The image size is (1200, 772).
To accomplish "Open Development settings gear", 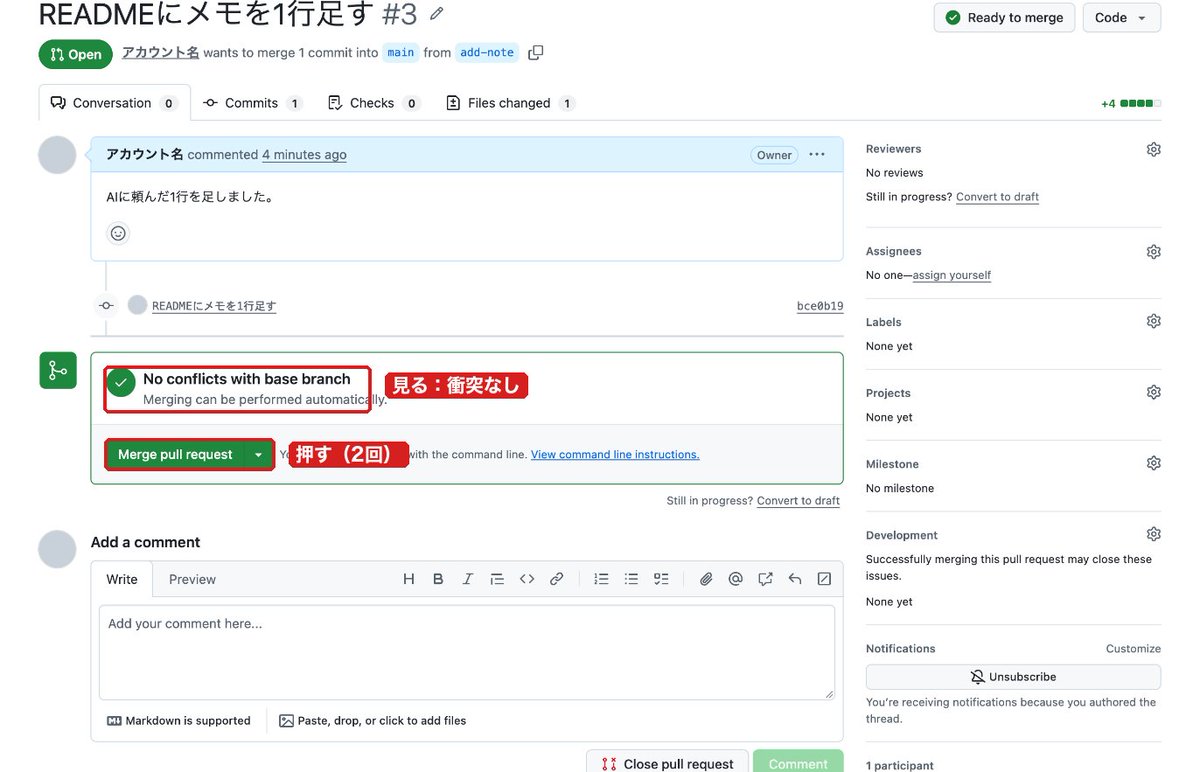I will [1153, 534].
